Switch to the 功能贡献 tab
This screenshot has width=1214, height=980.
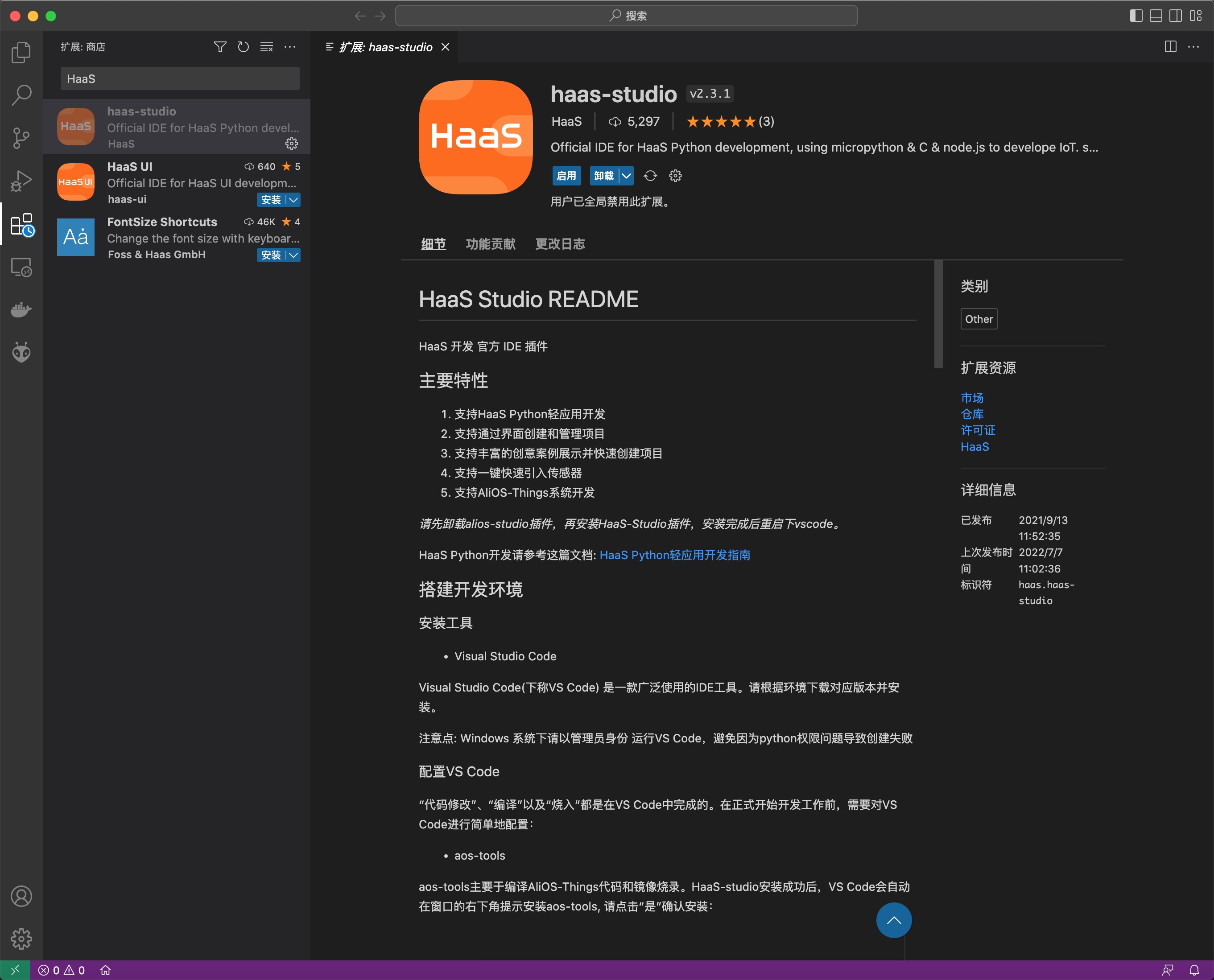click(x=491, y=244)
